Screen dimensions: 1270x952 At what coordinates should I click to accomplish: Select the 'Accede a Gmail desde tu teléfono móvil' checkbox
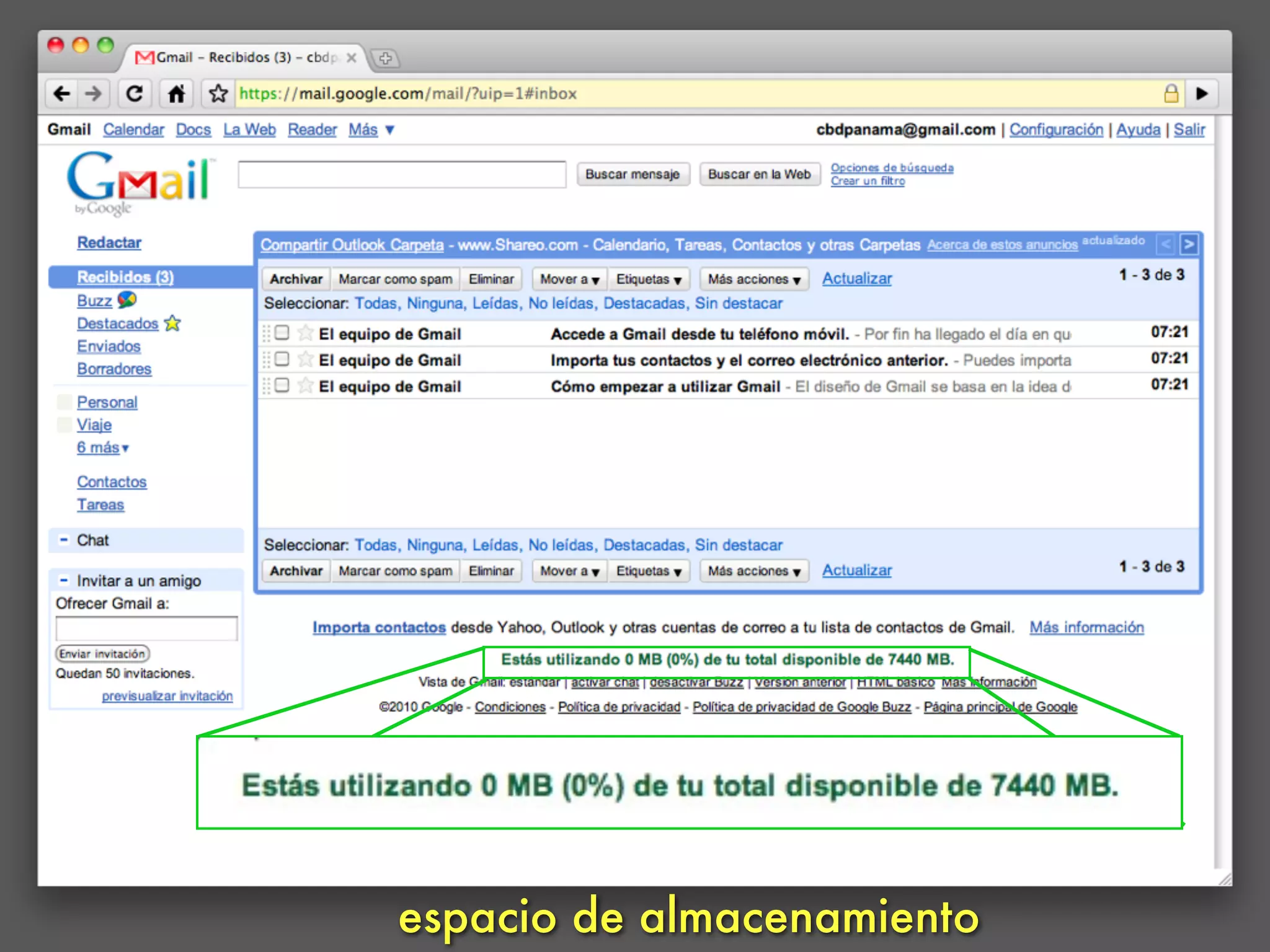(x=282, y=333)
